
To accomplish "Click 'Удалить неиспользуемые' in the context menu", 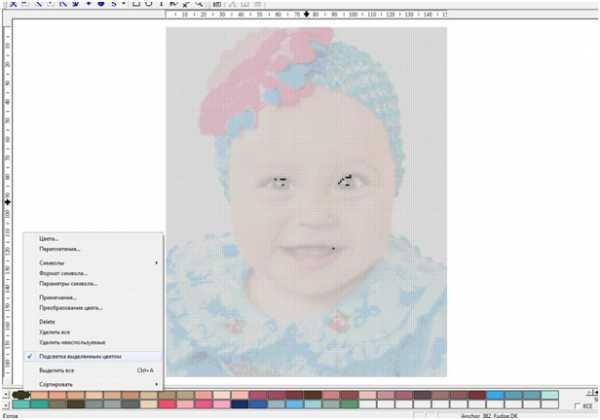I will [73, 342].
